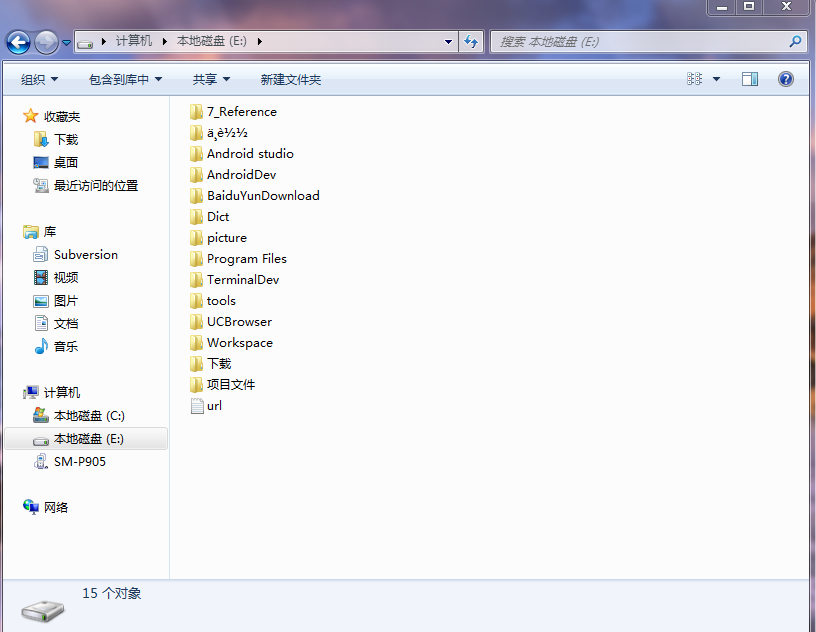Image resolution: width=816 pixels, height=632 pixels.
Task: Click the magnifier search icon
Action: point(795,42)
